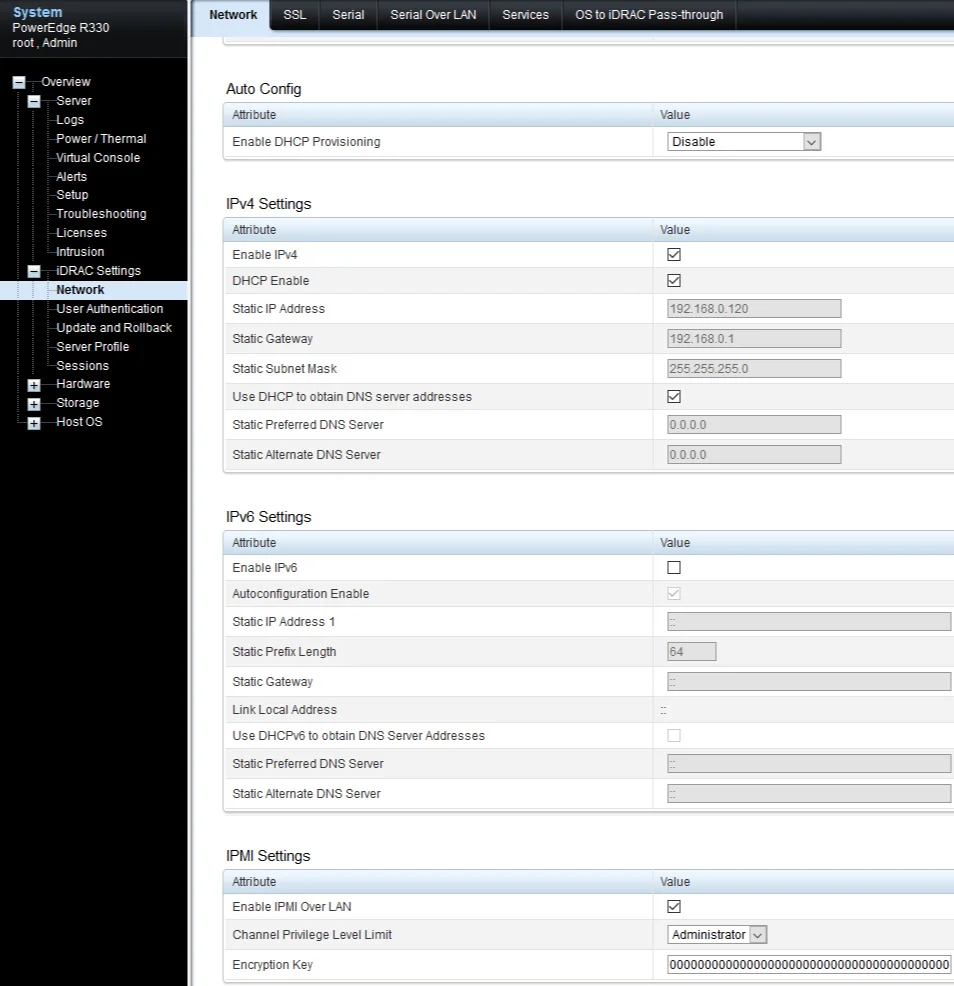This screenshot has height=986, width=954.
Task: Open the OS to iDRAC Pass-through tab
Action: pyautogui.click(x=648, y=15)
